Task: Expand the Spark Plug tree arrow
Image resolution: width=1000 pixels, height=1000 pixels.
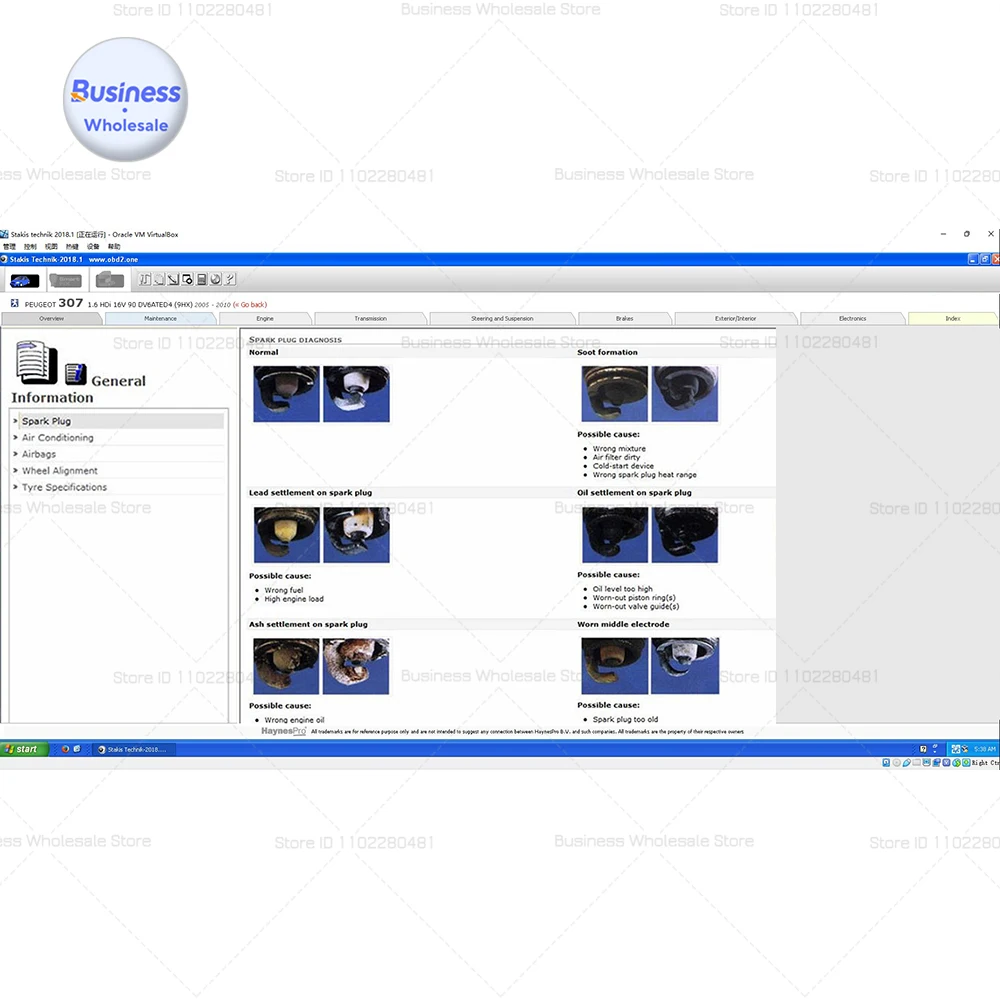Action: click(15, 421)
